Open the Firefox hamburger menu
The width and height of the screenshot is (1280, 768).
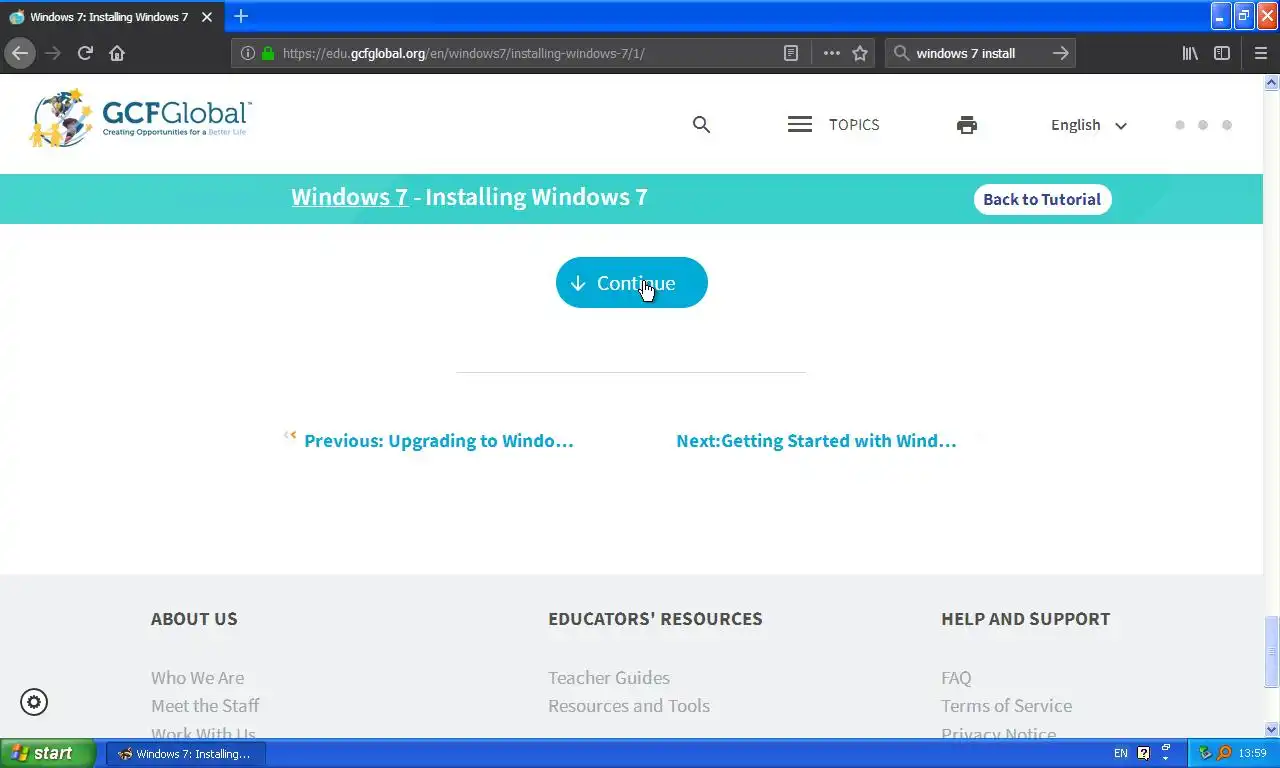pyautogui.click(x=1260, y=53)
